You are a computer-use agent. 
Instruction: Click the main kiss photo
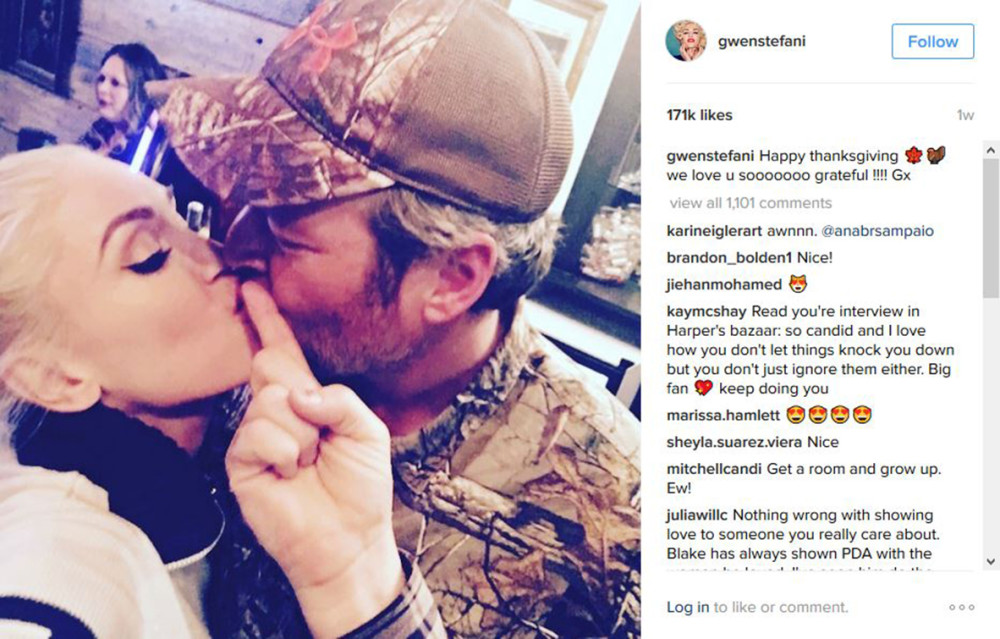(320, 320)
